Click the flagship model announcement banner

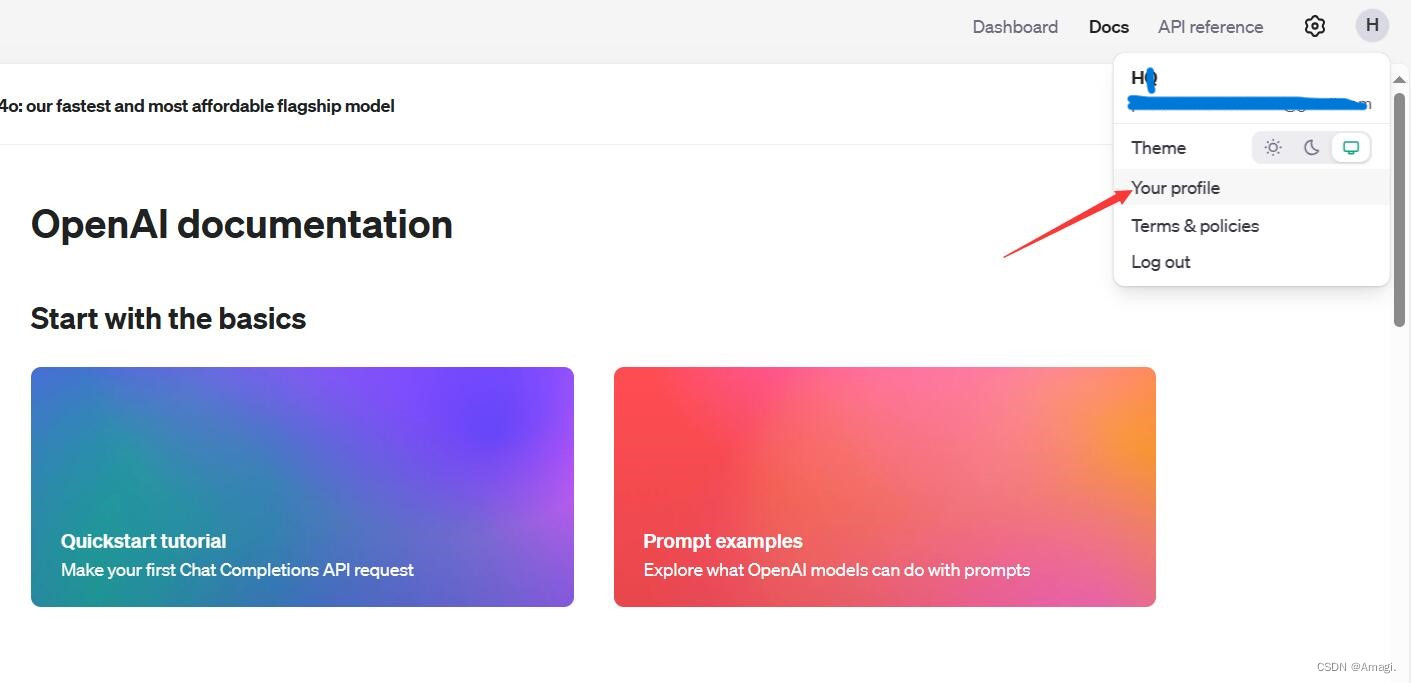coord(197,106)
